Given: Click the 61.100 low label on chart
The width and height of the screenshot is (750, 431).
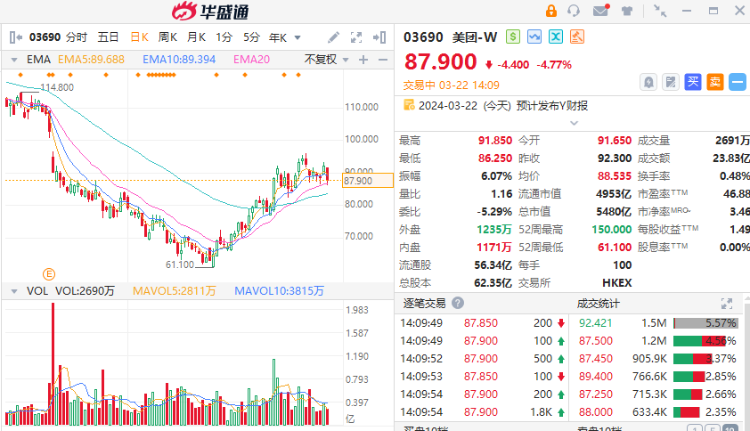Looking at the screenshot, I should pos(180,265).
